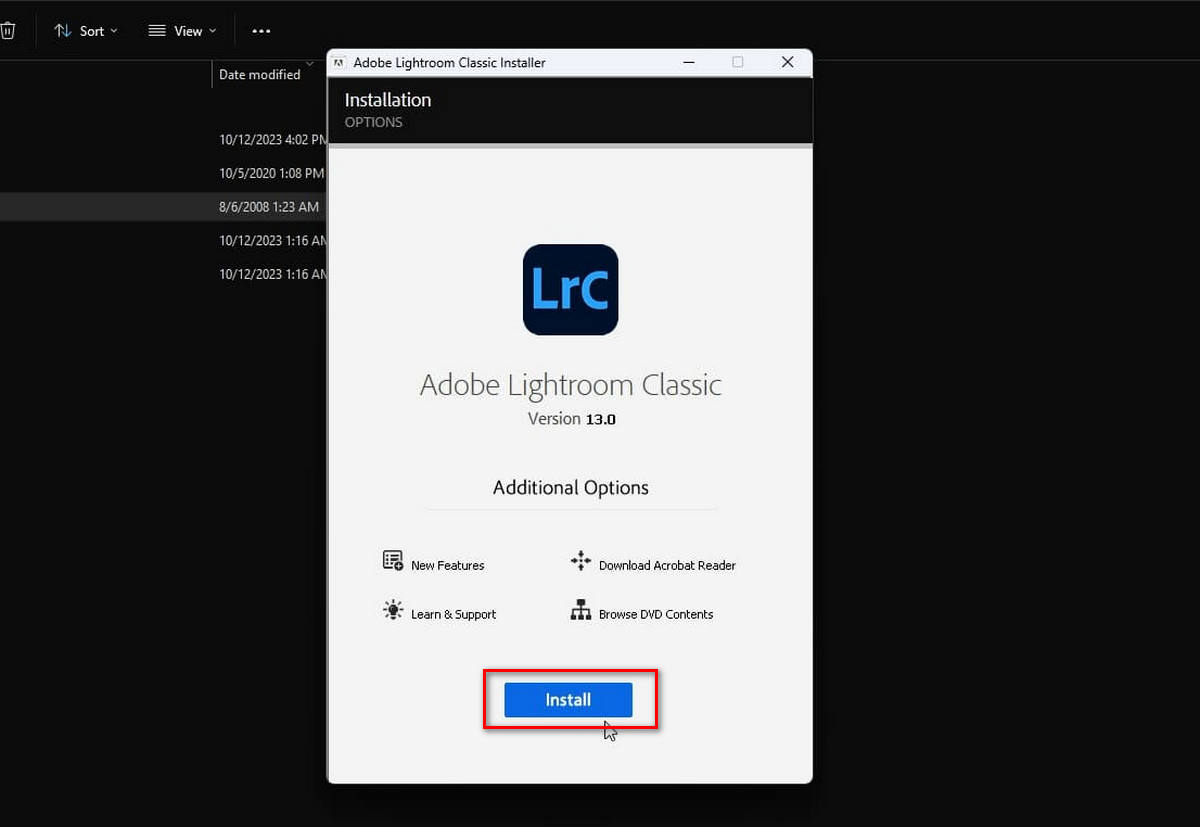This screenshot has width=1200, height=827.
Task: Close the Lightroom Classic Installer window
Action: tap(787, 62)
